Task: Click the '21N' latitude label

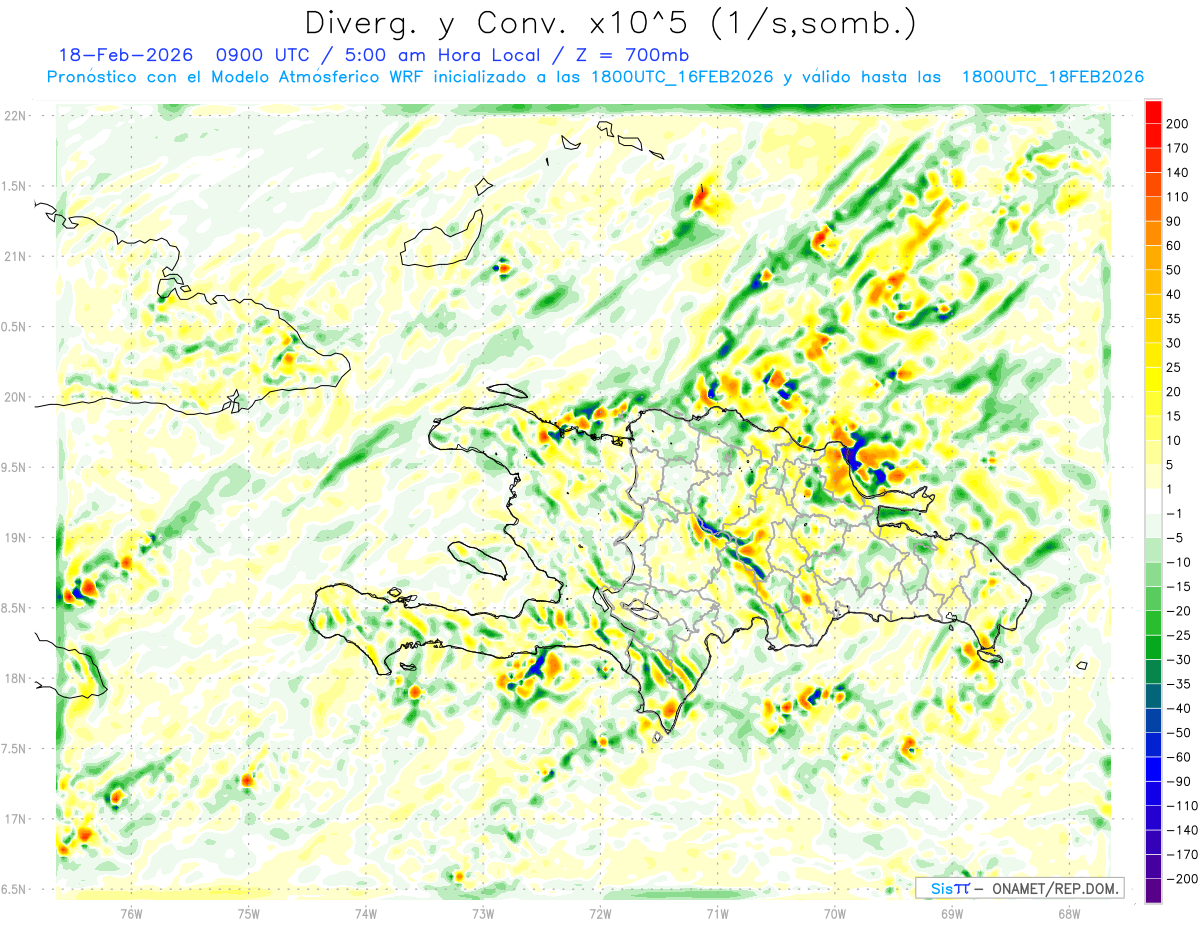Action: pyautogui.click(x=15, y=256)
